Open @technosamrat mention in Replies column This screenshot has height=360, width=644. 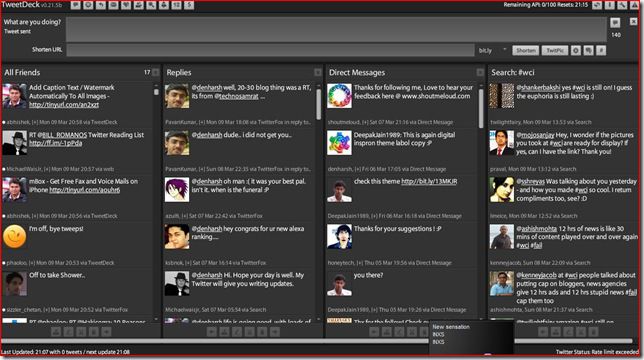pyautogui.click(x=238, y=96)
